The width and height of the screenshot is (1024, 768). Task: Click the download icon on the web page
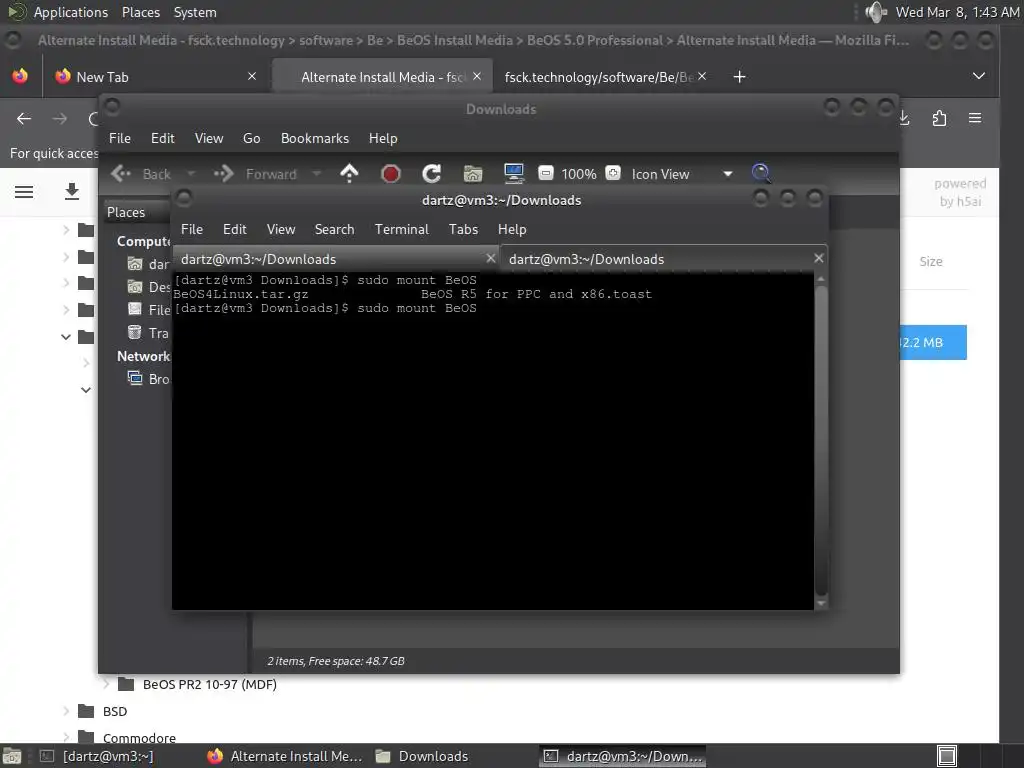[72, 191]
